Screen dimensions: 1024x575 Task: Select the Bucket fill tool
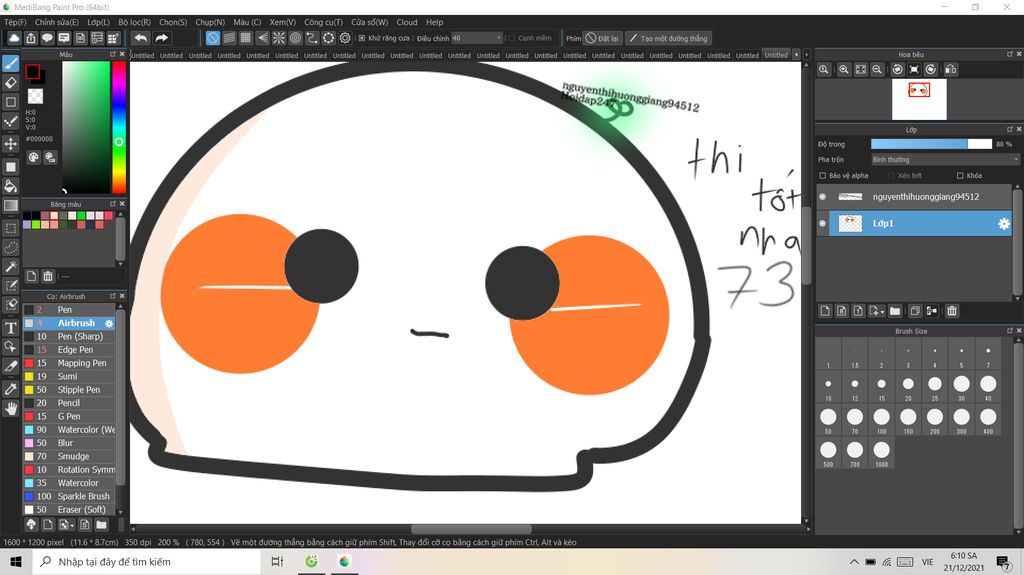click(x=10, y=186)
